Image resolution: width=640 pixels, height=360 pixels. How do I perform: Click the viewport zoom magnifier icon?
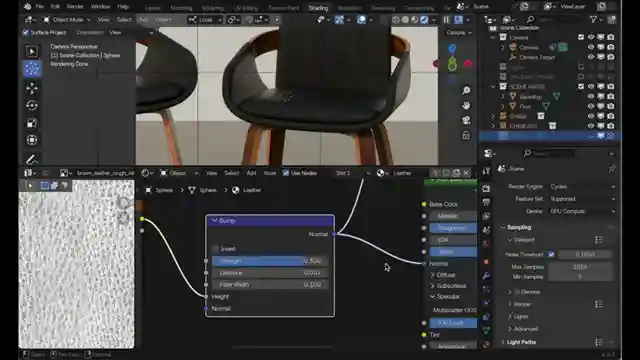coord(466,91)
